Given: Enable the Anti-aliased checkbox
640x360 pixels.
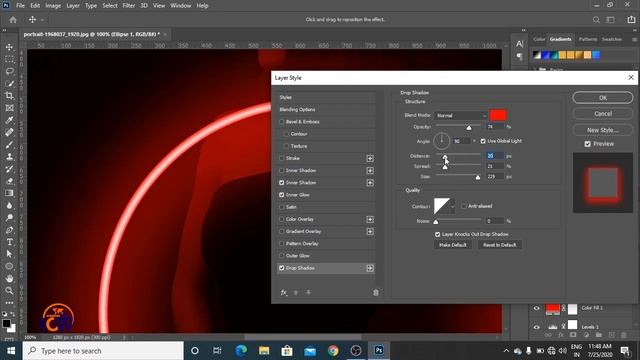Looking at the screenshot, I should coord(464,206).
